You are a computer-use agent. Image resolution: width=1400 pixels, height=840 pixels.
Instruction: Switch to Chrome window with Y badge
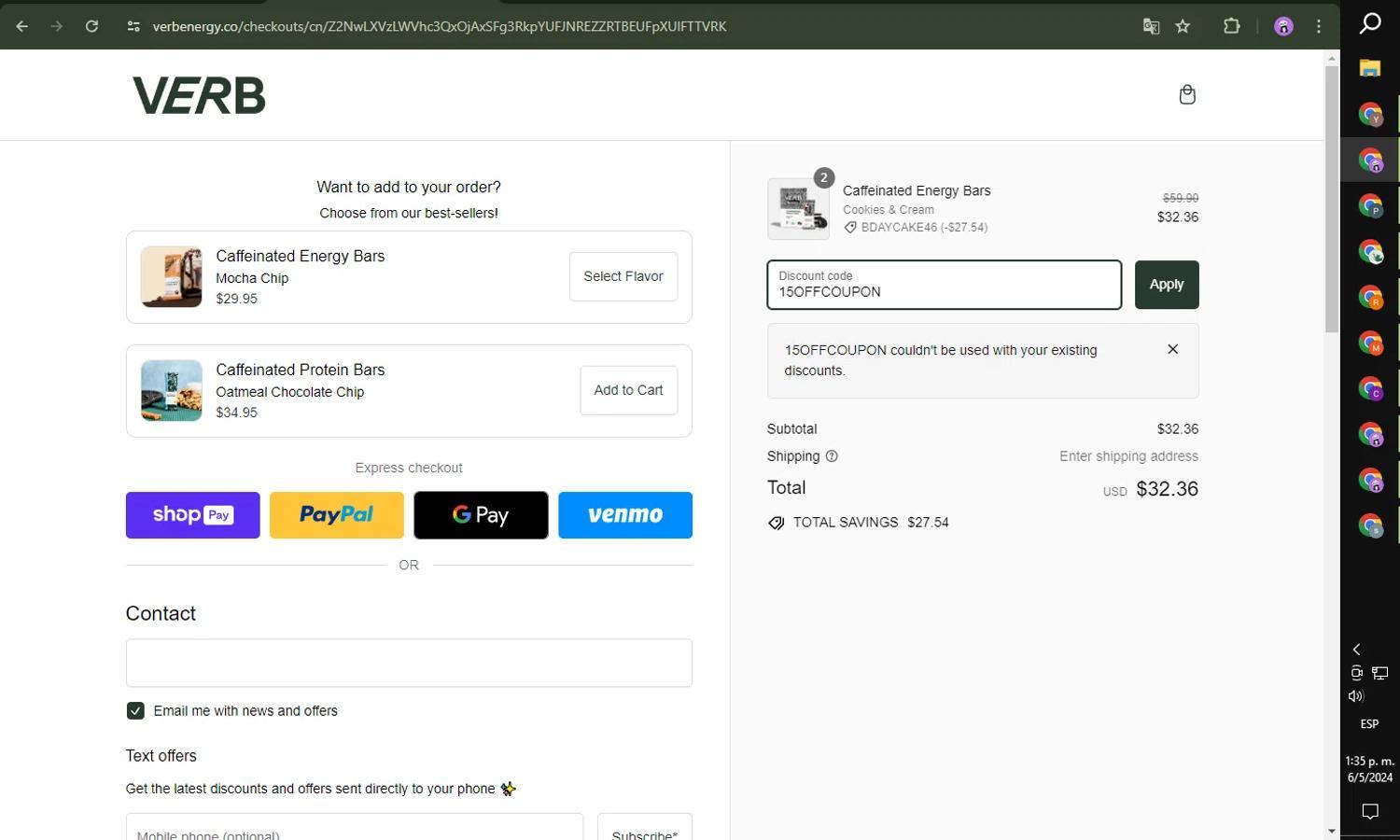1370,114
